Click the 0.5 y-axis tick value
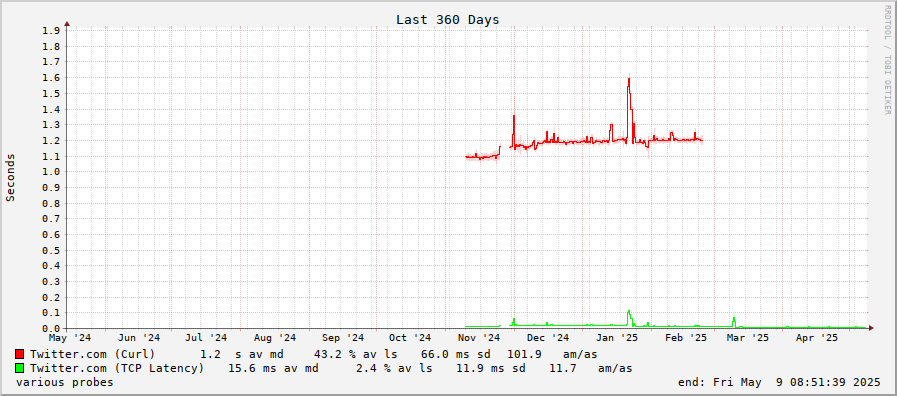Viewport: 897px width, 396px height. point(51,250)
